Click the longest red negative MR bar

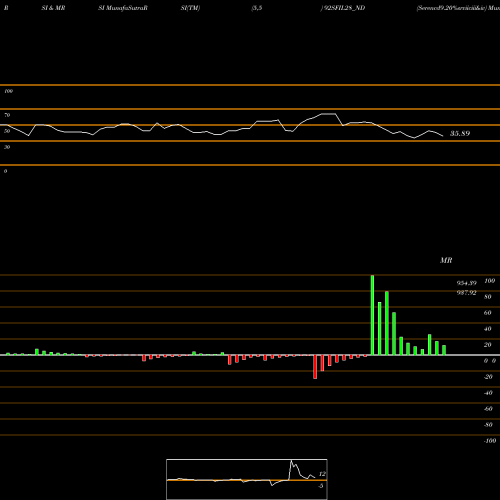click(315, 367)
